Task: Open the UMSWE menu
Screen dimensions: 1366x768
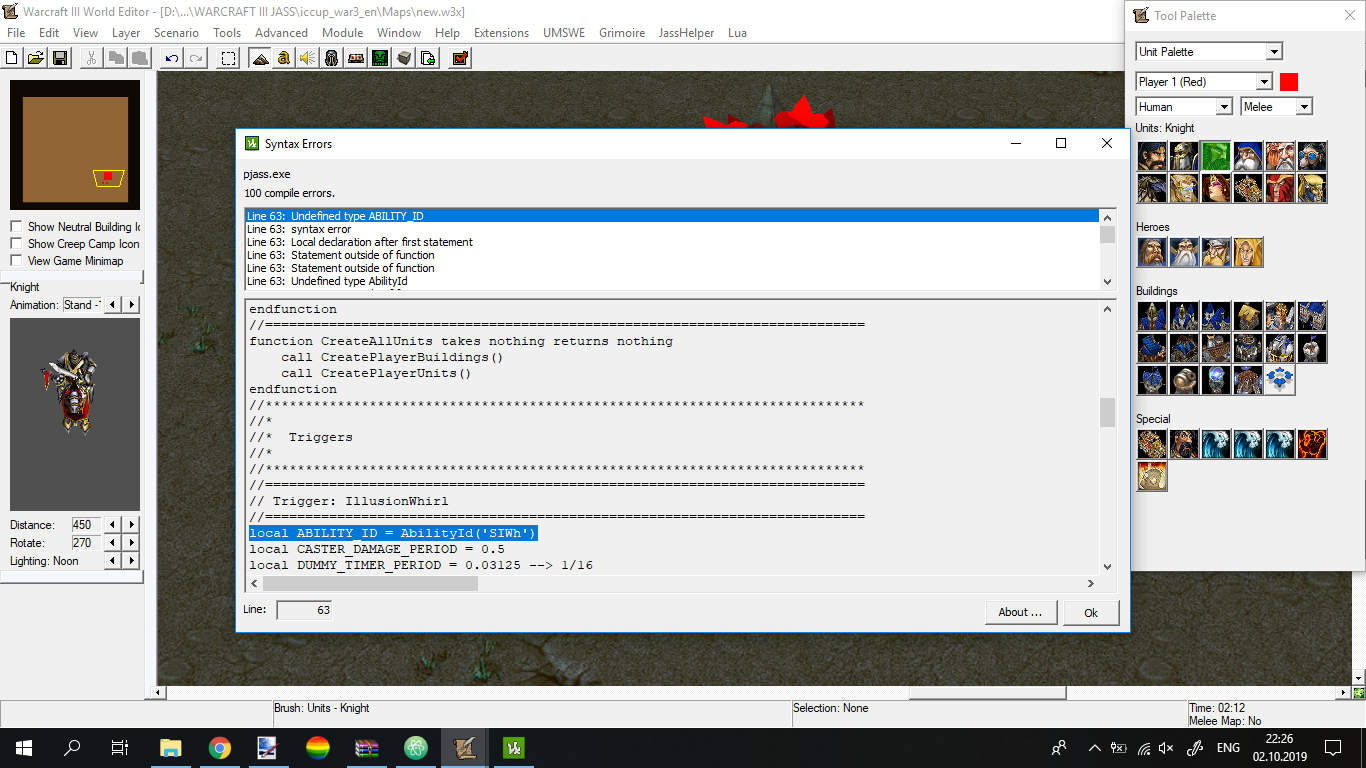Action: [565, 33]
